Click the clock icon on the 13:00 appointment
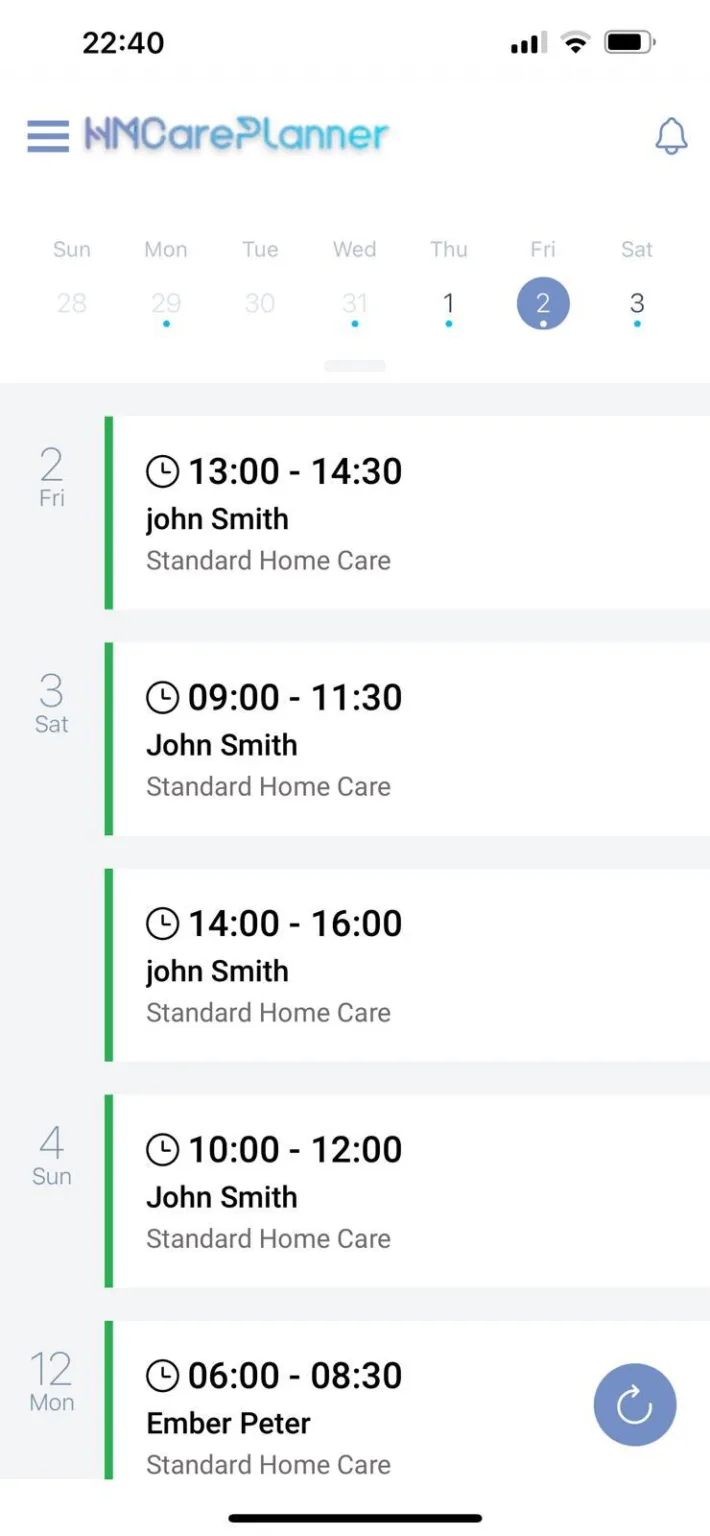Viewport: 710px width, 1536px height. [163, 470]
